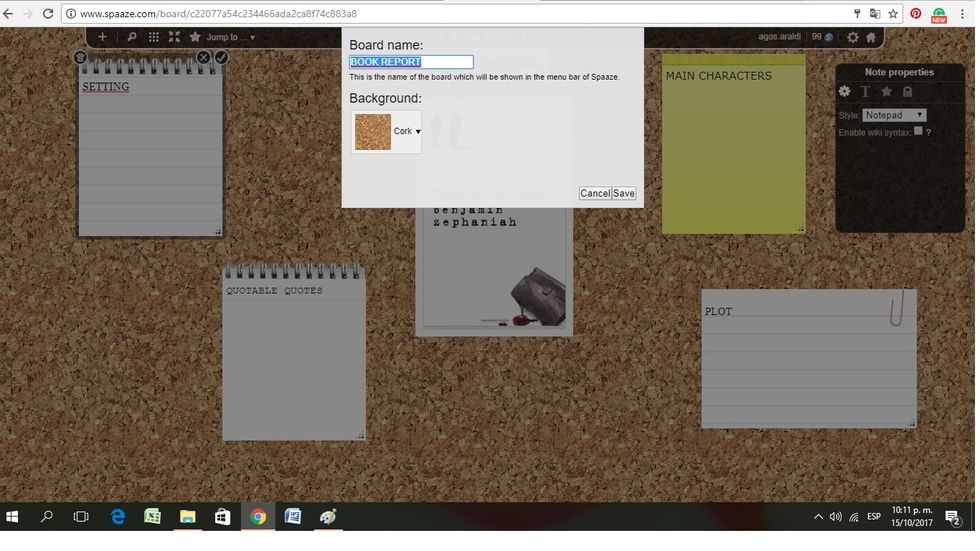980x551 pixels.
Task: Open Paint from the taskbar
Action: click(x=328, y=517)
